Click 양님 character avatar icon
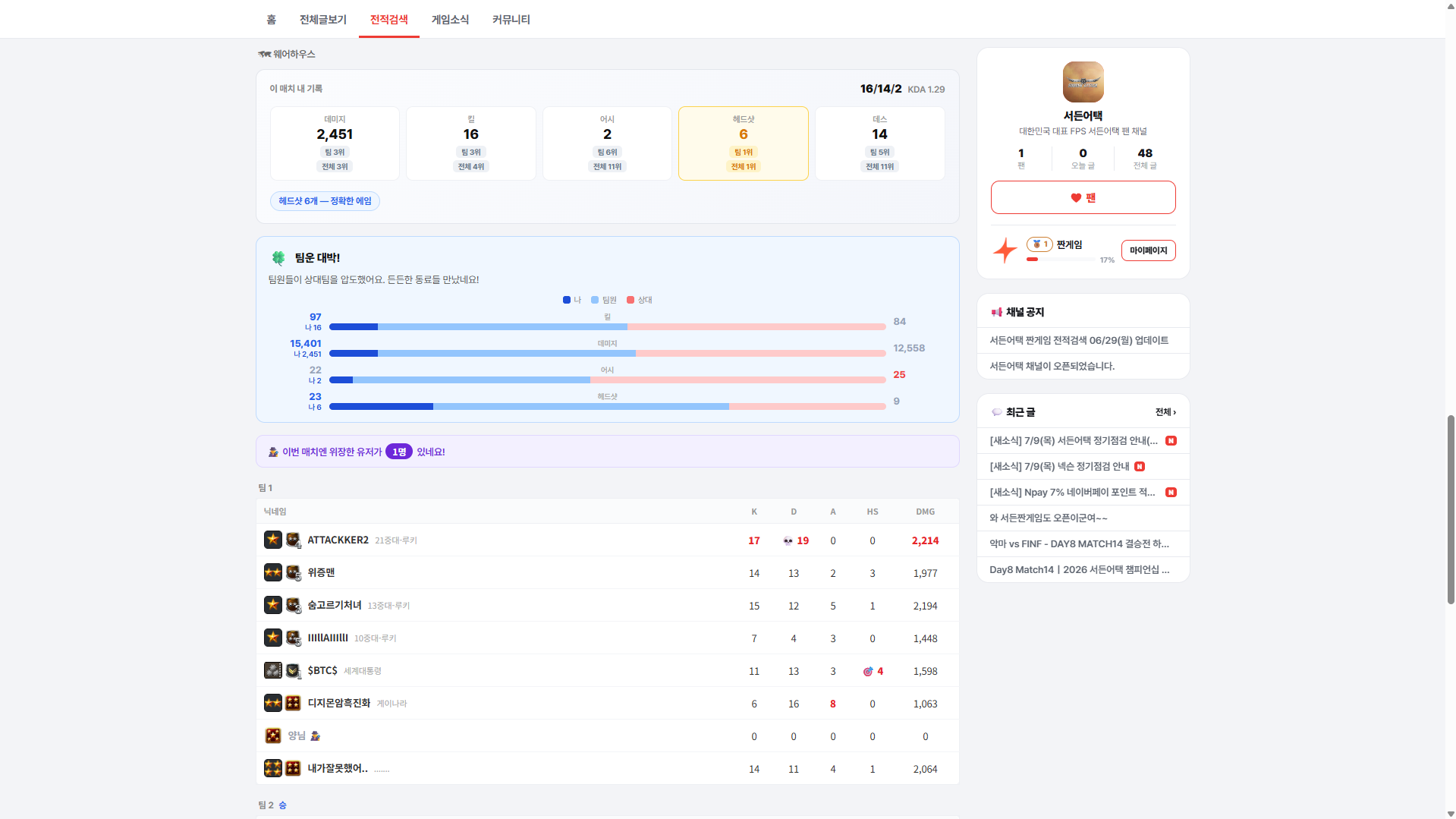Image resolution: width=1456 pixels, height=819 pixels. point(273,736)
